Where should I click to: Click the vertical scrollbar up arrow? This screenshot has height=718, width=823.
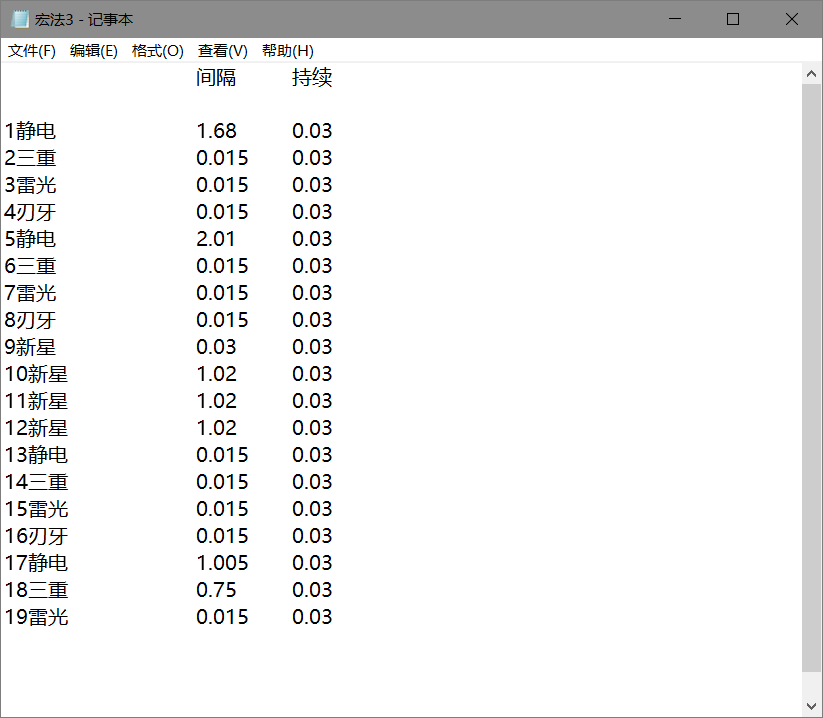point(811,74)
